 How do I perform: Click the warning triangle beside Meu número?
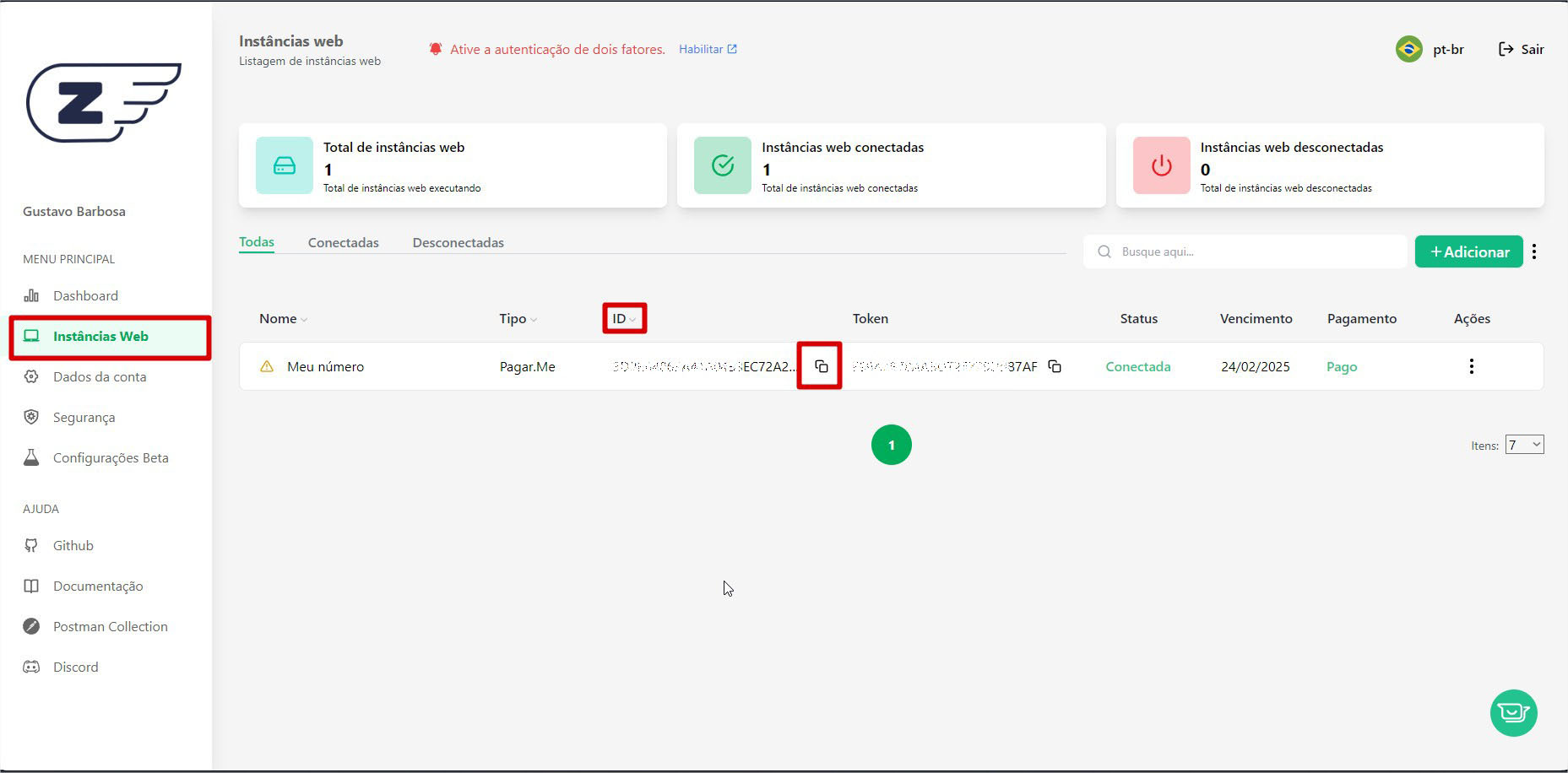[267, 366]
